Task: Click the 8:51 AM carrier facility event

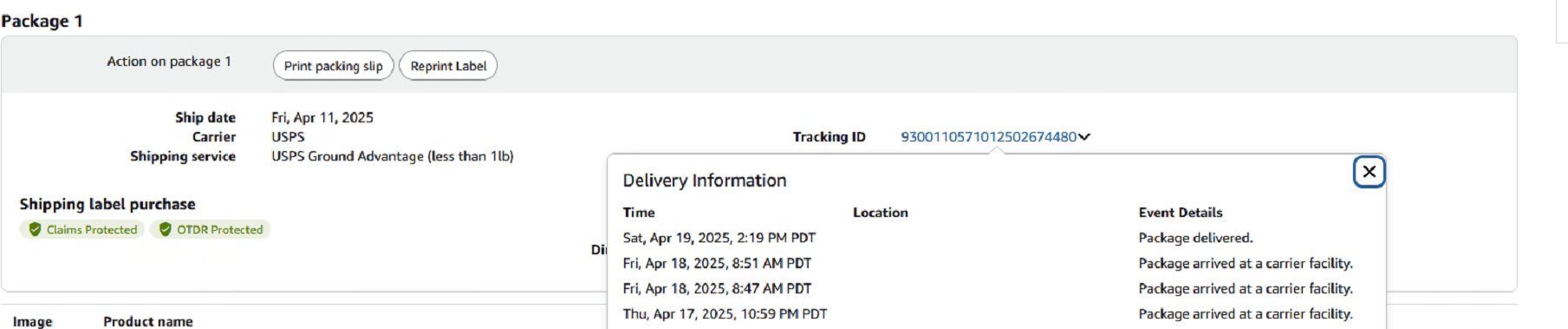Action: (1246, 263)
